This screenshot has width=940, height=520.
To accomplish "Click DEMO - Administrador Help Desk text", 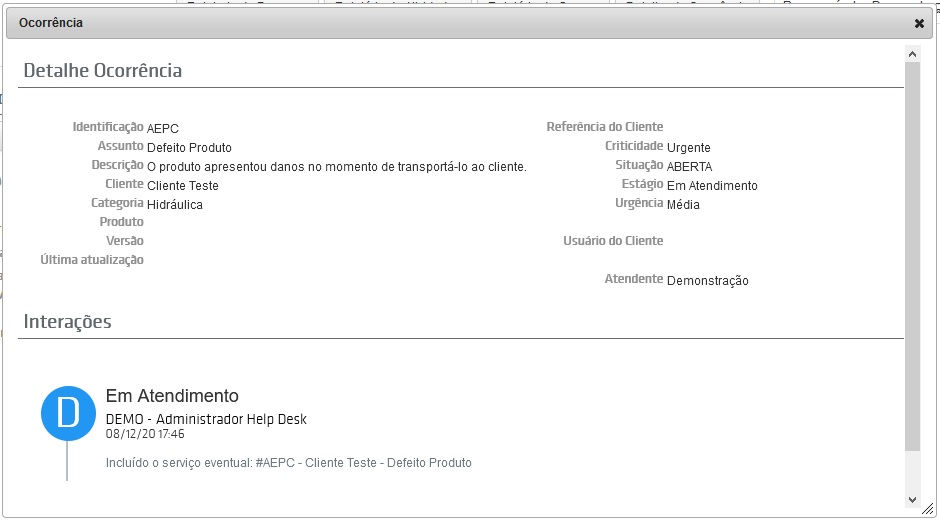I will [206, 419].
